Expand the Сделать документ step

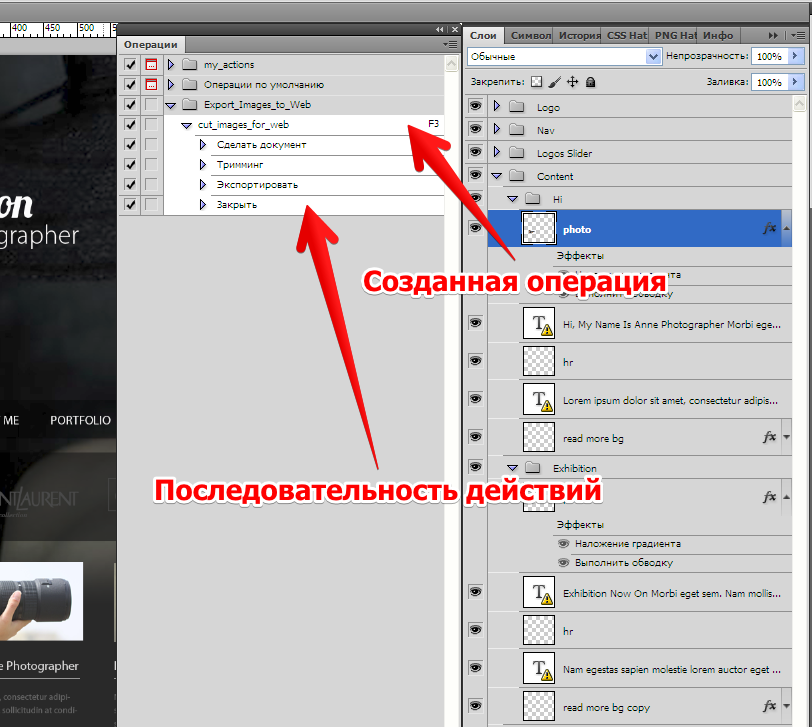203,144
